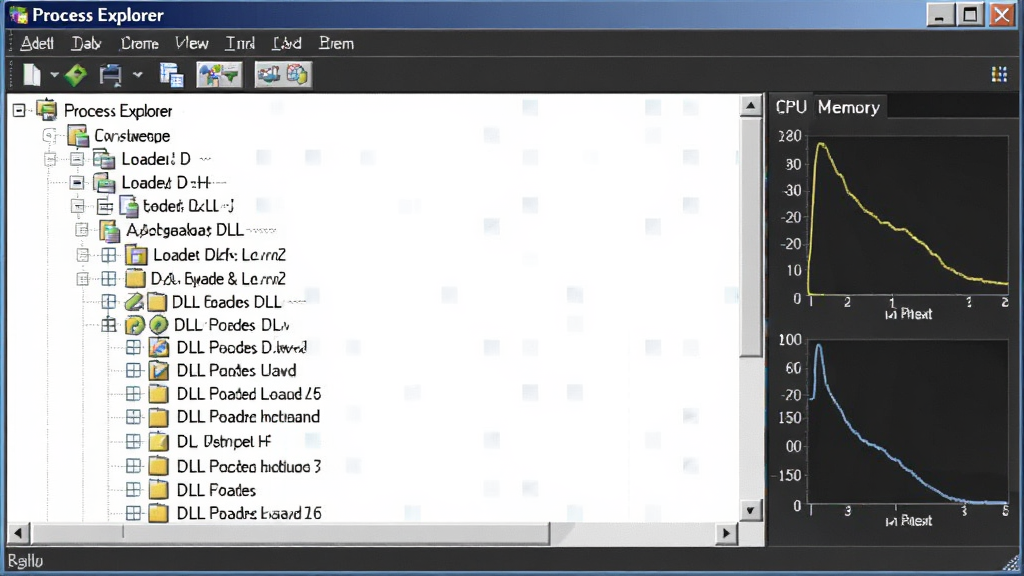Click the colorful cube toolbar icon
This screenshot has height=576, width=1024.
(x=297, y=74)
